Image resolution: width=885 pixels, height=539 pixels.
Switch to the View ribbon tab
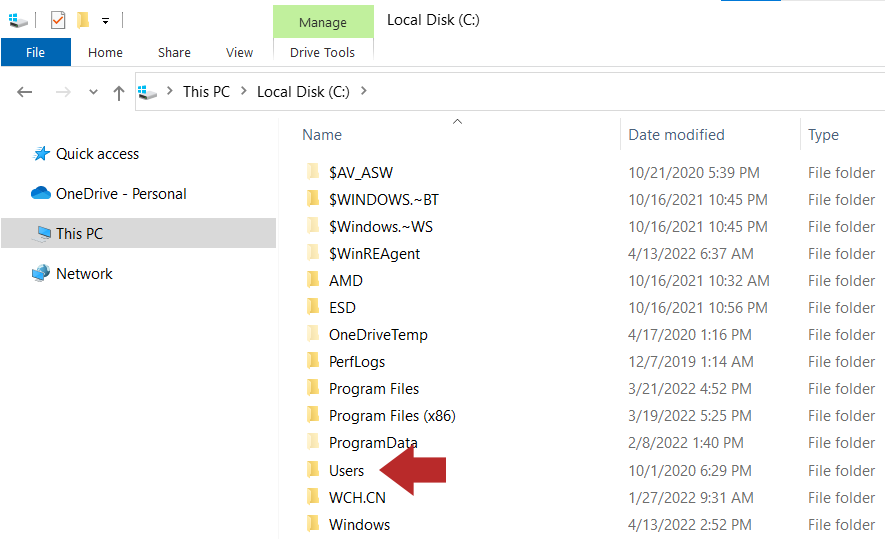coord(239,52)
